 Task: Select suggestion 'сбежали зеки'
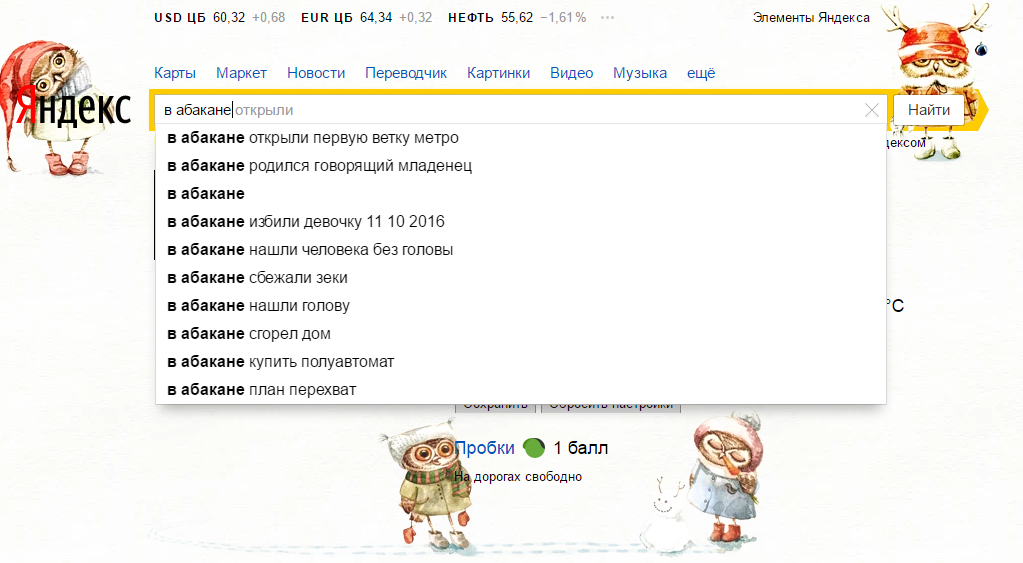tap(521, 278)
